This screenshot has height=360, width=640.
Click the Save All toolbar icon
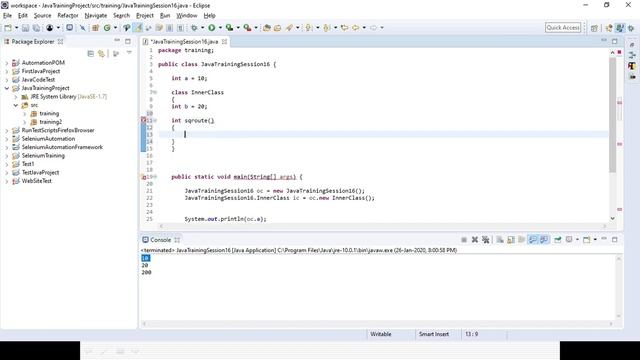pyautogui.click(x=36, y=28)
